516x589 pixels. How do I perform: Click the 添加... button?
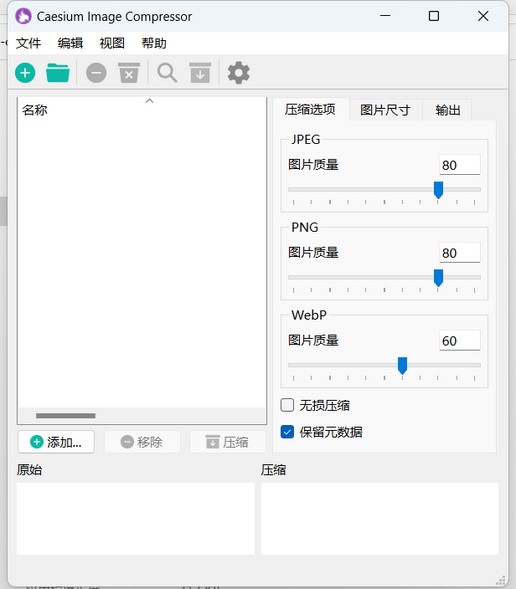pyautogui.click(x=56, y=442)
